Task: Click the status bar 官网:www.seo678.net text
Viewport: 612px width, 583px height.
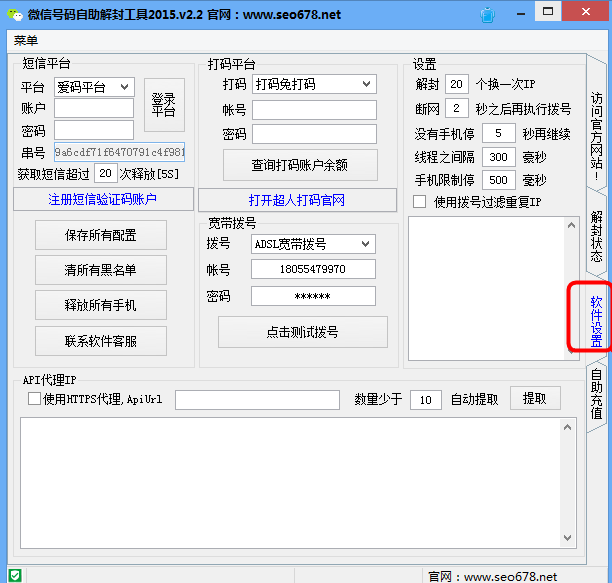Action: pyautogui.click(x=493, y=576)
